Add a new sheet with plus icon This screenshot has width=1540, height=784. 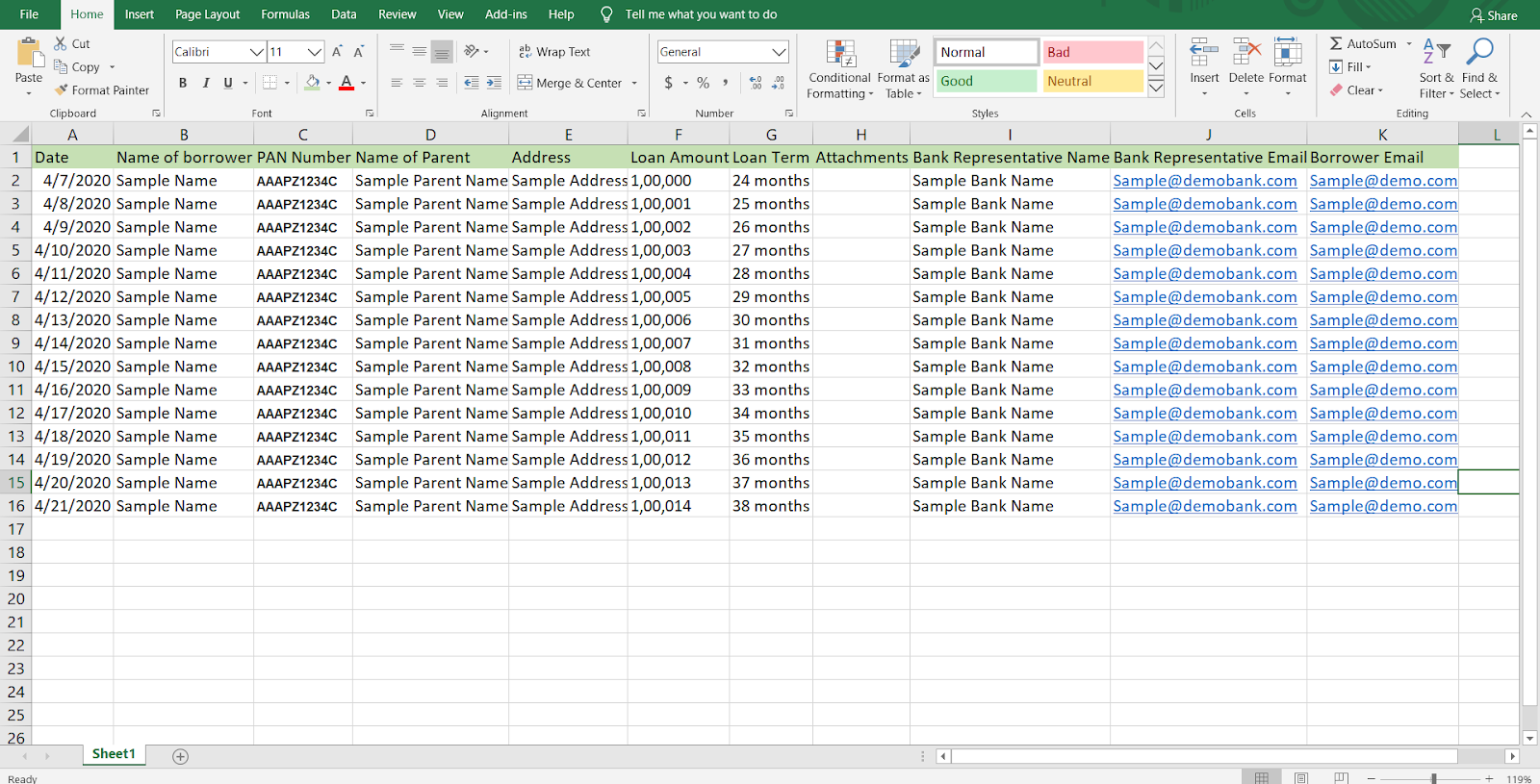point(180,756)
